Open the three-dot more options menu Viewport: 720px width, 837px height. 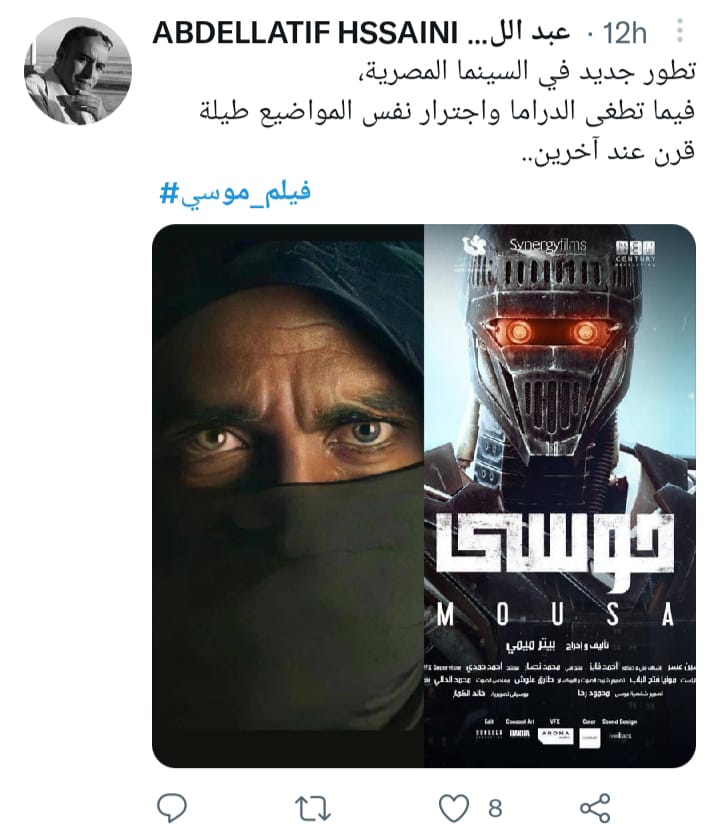click(x=679, y=31)
